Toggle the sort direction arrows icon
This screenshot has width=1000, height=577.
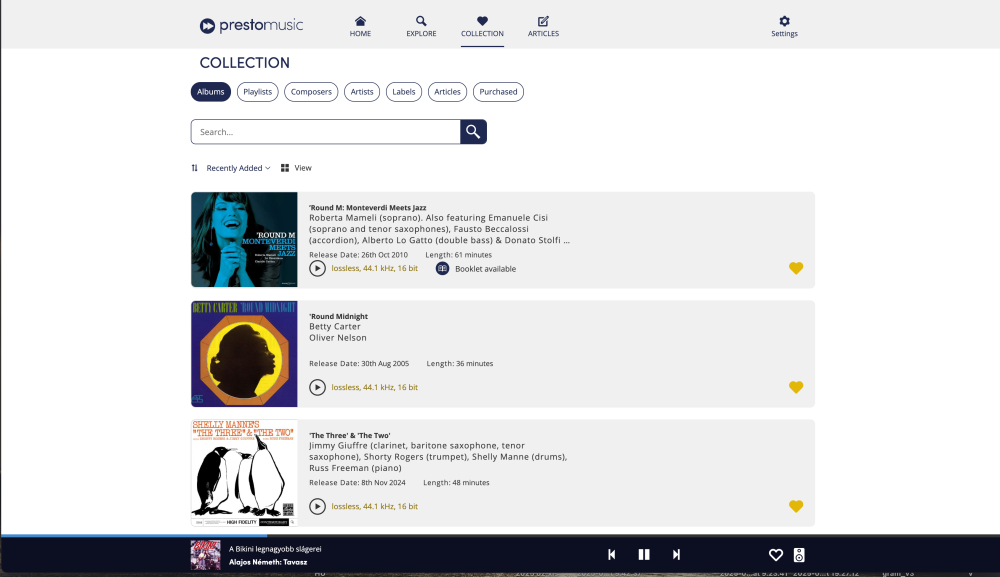[x=195, y=168]
